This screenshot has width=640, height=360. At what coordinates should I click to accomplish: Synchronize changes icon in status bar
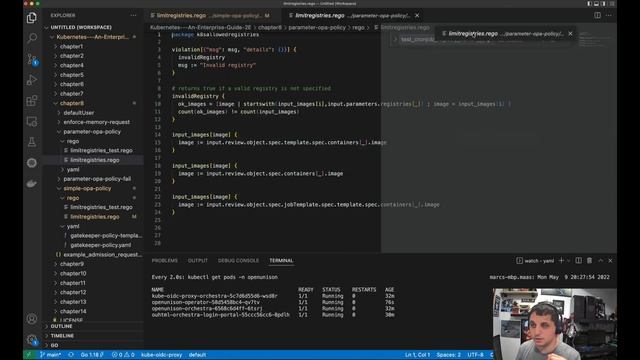point(71,355)
